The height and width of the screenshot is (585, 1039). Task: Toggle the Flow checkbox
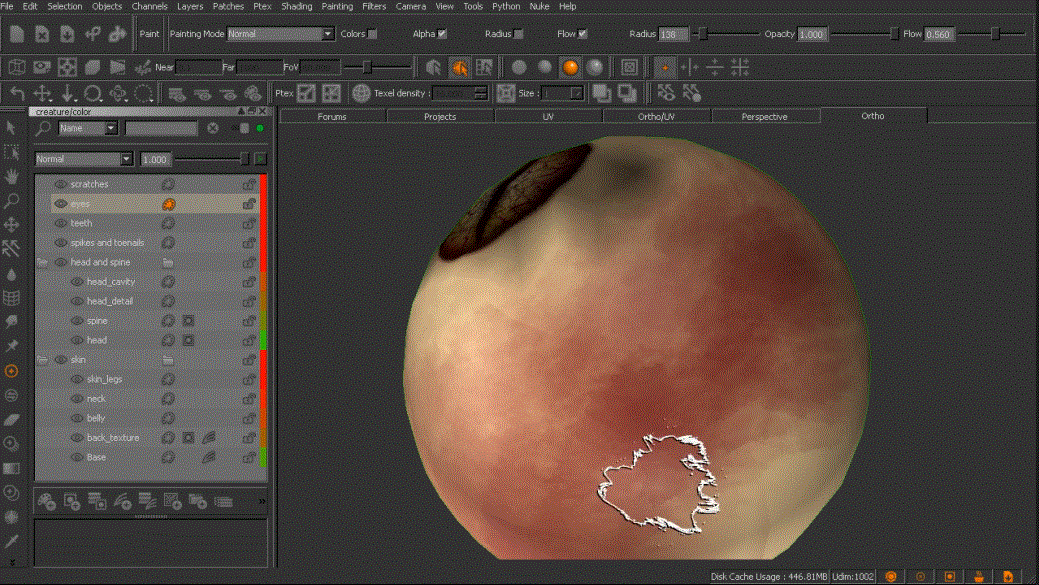pos(582,34)
